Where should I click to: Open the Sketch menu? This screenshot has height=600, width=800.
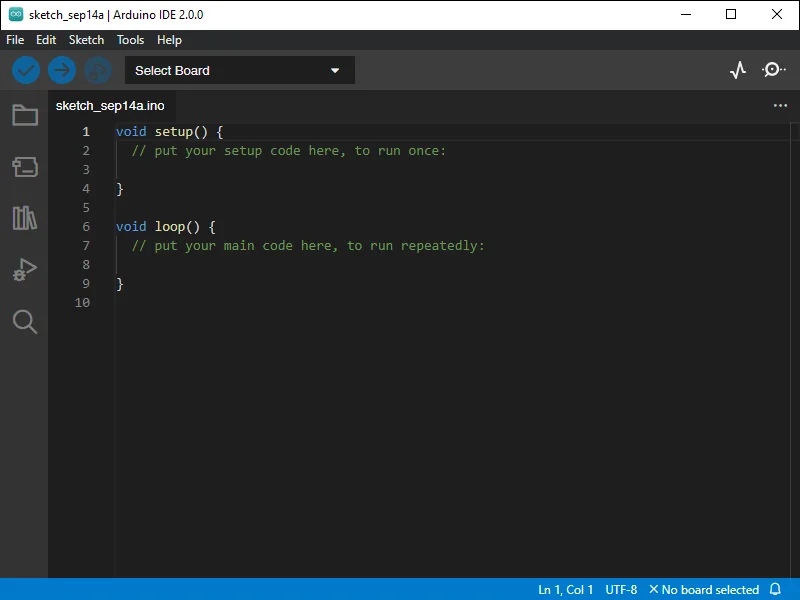(x=86, y=40)
